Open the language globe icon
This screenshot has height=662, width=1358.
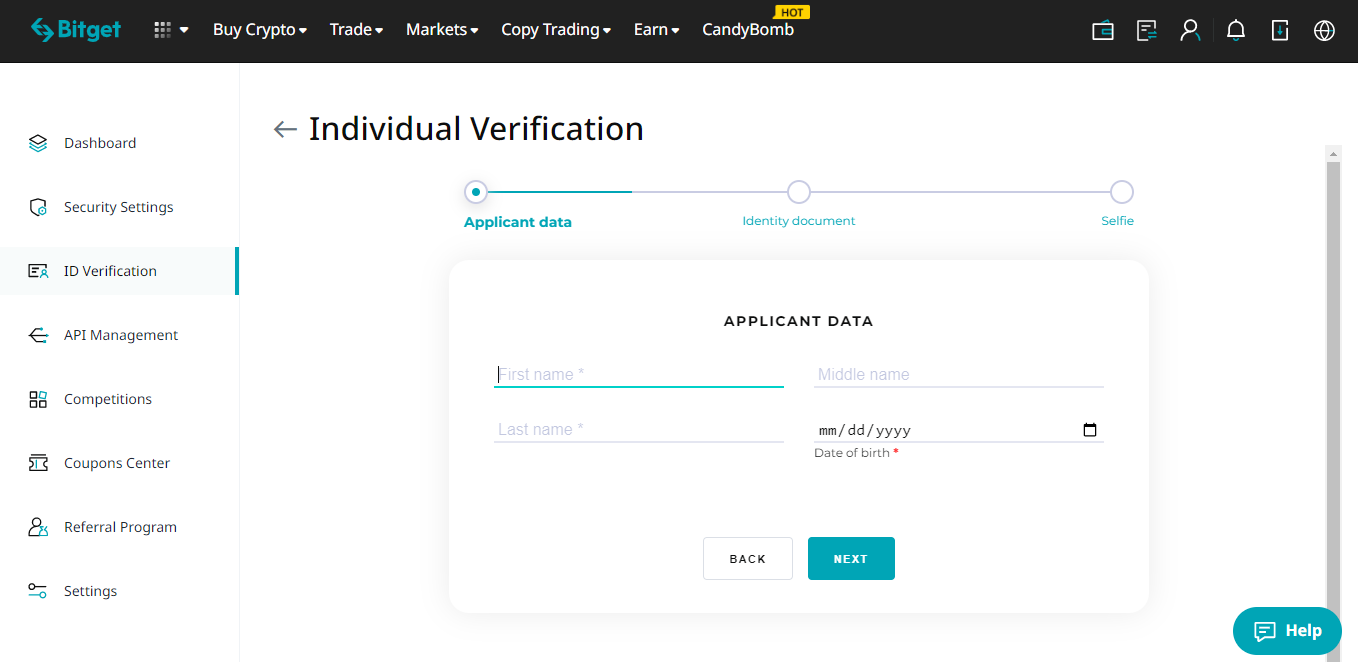pyautogui.click(x=1324, y=30)
